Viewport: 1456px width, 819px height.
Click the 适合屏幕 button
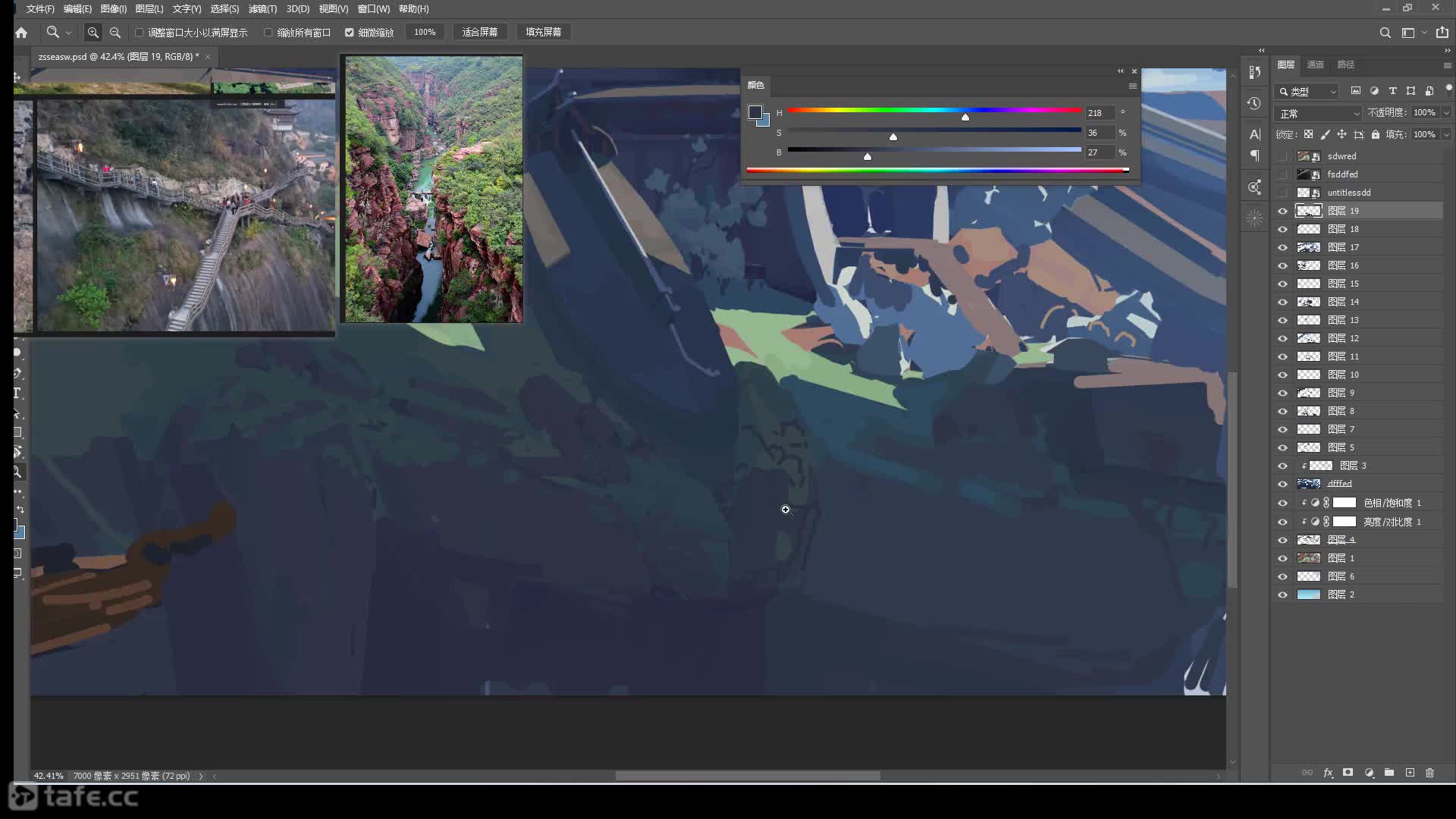pos(480,32)
